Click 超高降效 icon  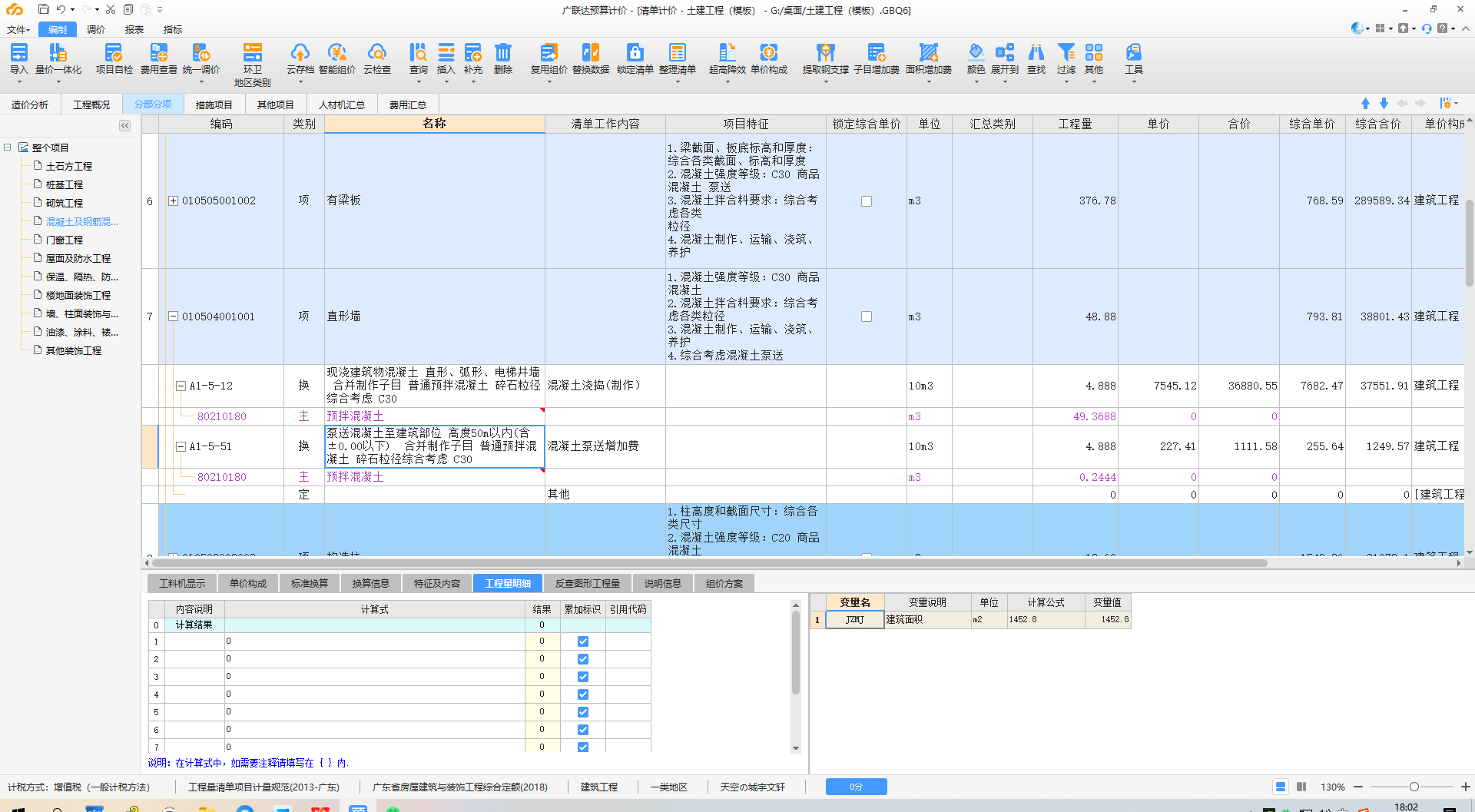coord(727,58)
